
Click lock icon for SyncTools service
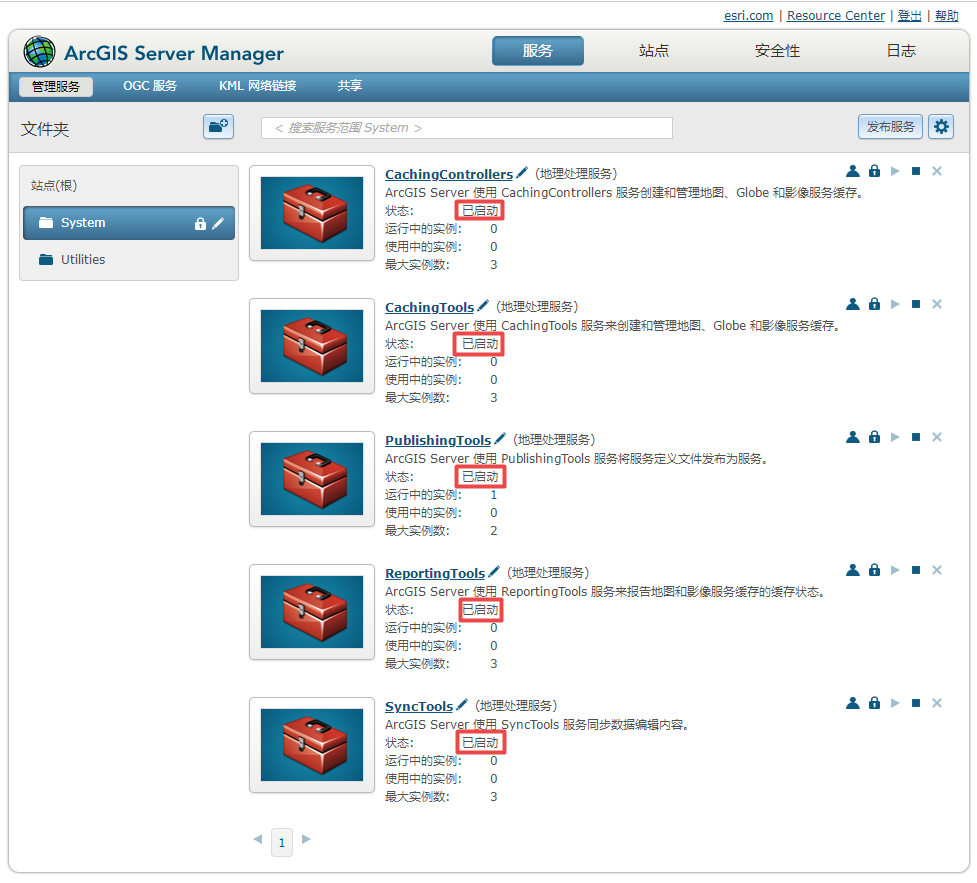pos(874,703)
